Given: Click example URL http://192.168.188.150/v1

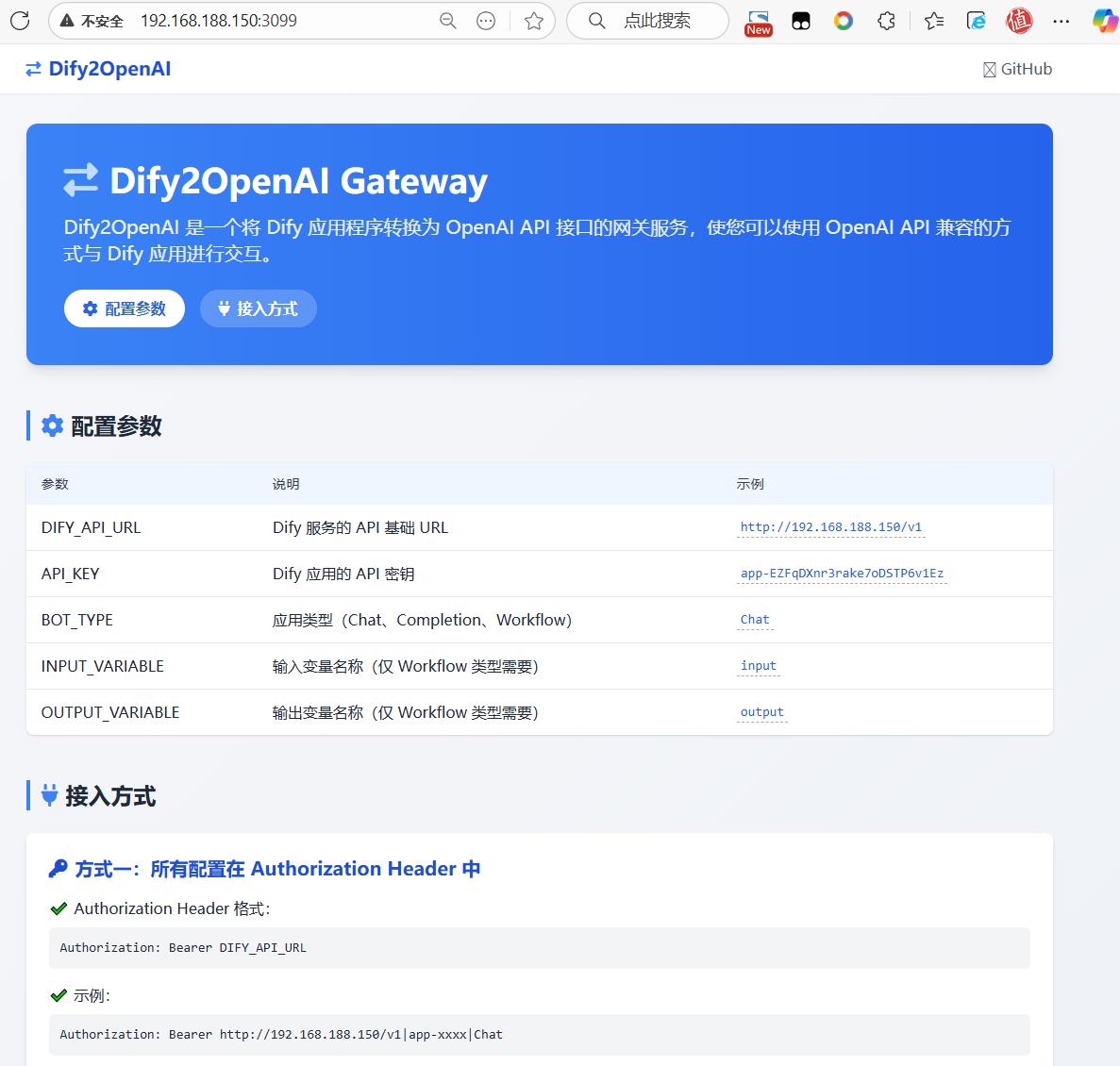Looking at the screenshot, I should [x=830, y=527].
